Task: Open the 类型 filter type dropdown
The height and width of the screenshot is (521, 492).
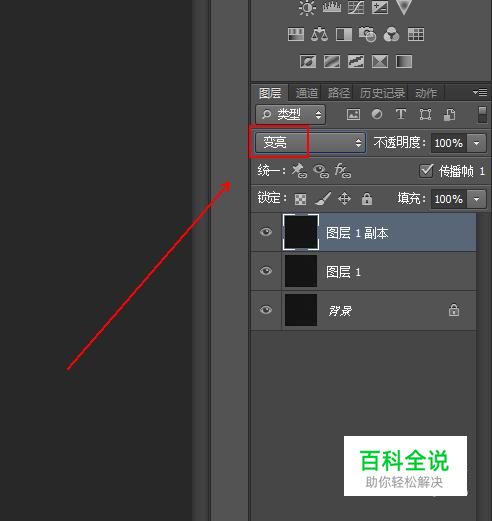Action: [290, 115]
